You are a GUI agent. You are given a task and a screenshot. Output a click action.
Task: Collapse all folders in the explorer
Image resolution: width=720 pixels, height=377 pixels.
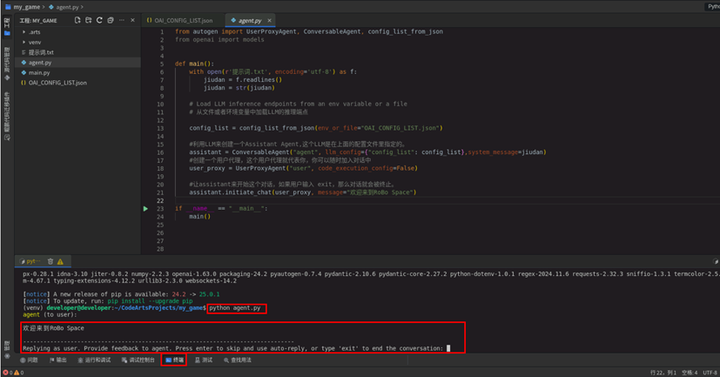point(110,20)
